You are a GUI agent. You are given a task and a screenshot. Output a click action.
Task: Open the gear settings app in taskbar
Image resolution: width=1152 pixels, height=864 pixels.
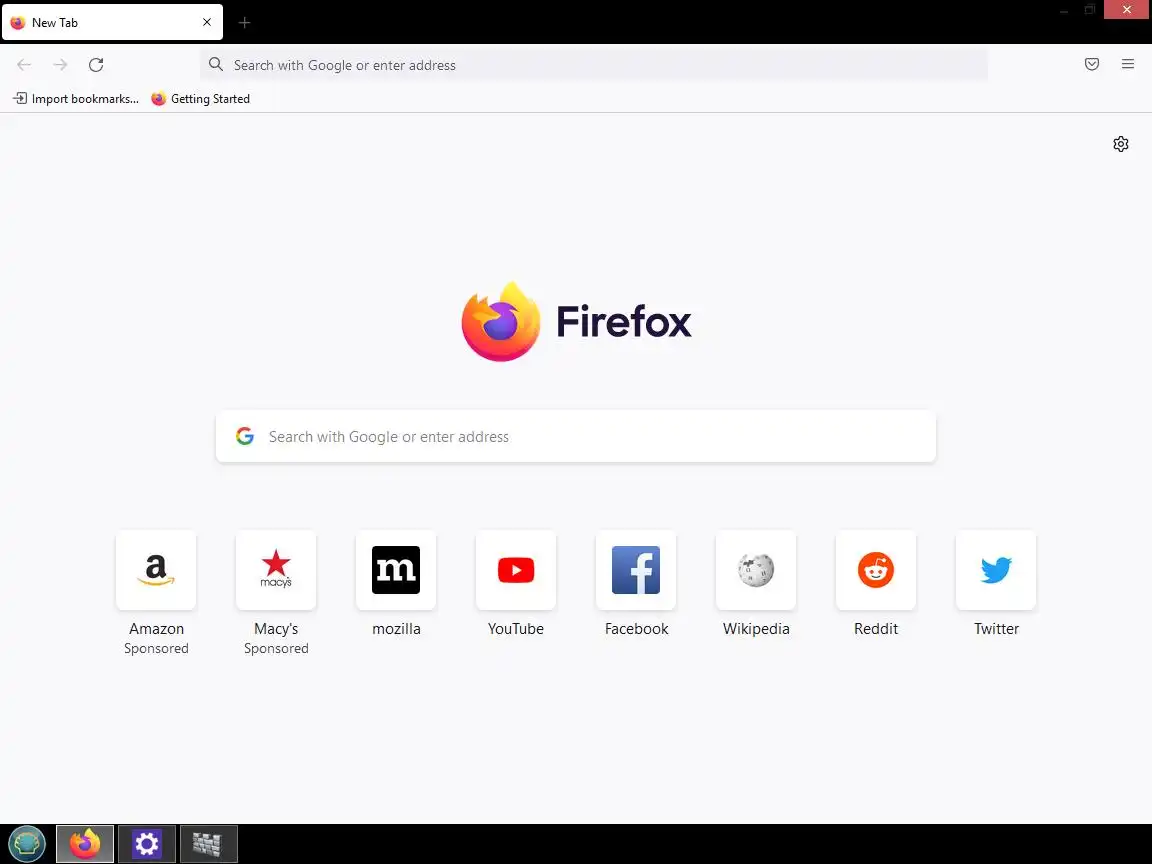[x=147, y=843]
